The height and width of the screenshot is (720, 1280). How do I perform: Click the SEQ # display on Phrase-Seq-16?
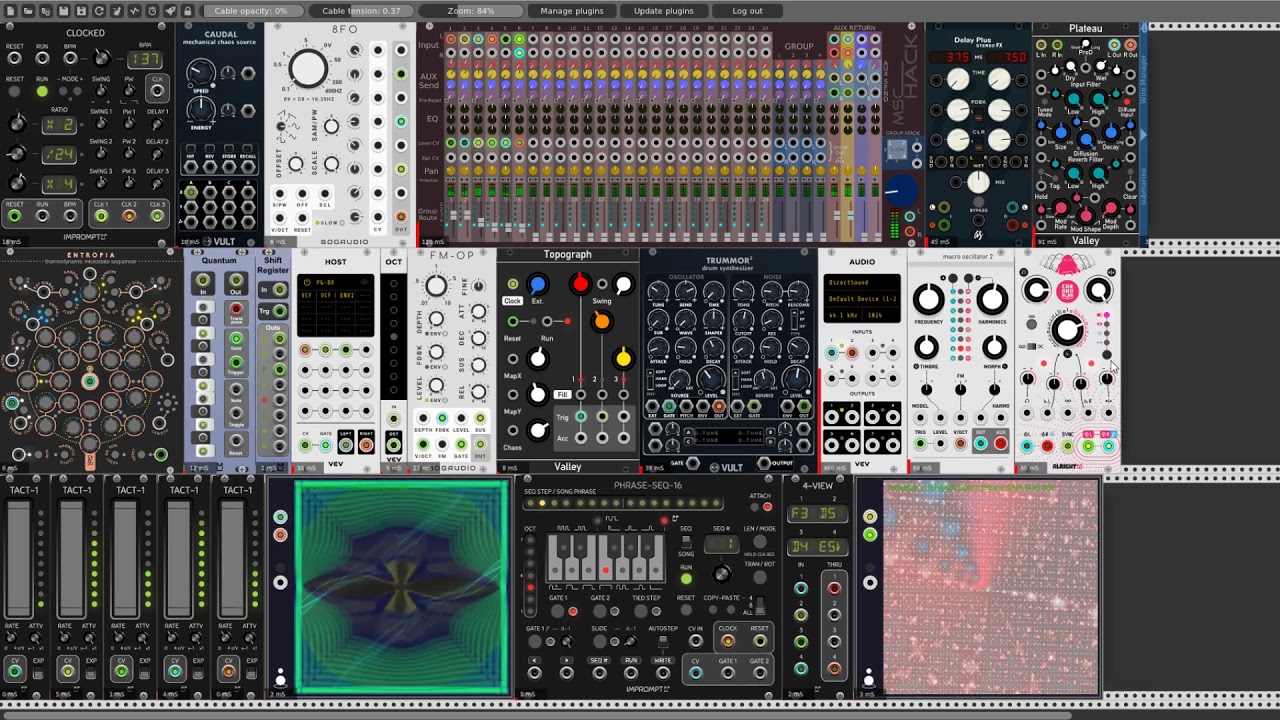point(722,543)
